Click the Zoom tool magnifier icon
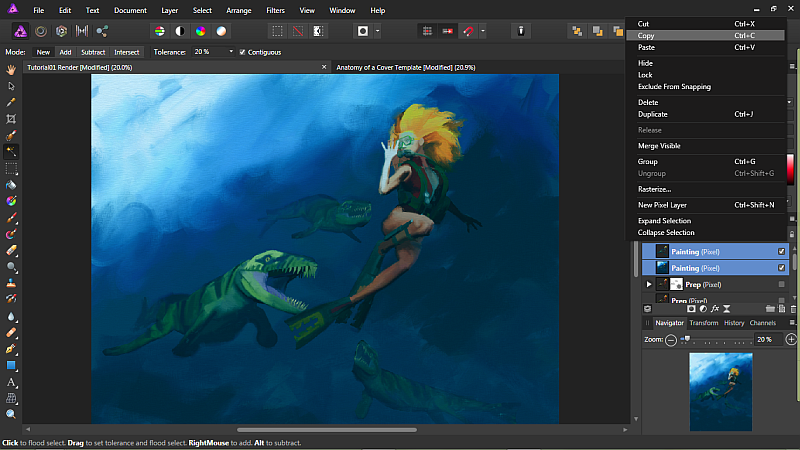This screenshot has height=450, width=800. click(x=11, y=413)
